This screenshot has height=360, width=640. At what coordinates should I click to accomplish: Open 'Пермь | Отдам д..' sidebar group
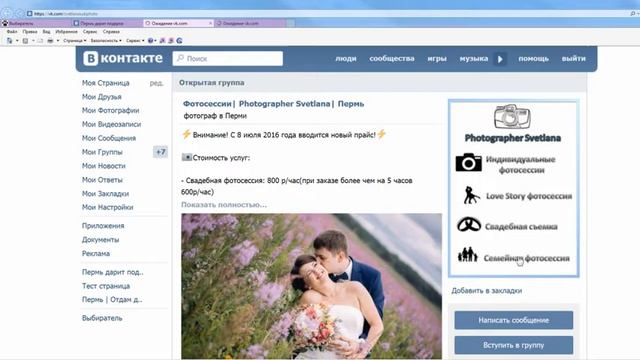tap(112, 299)
